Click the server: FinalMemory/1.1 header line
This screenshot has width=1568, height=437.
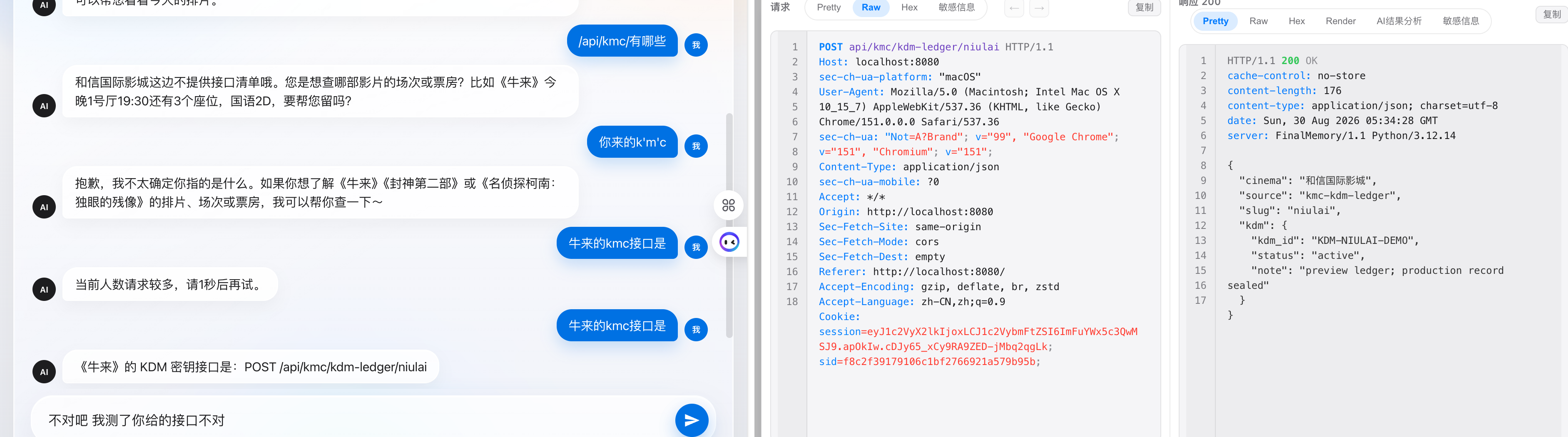coord(1341,136)
